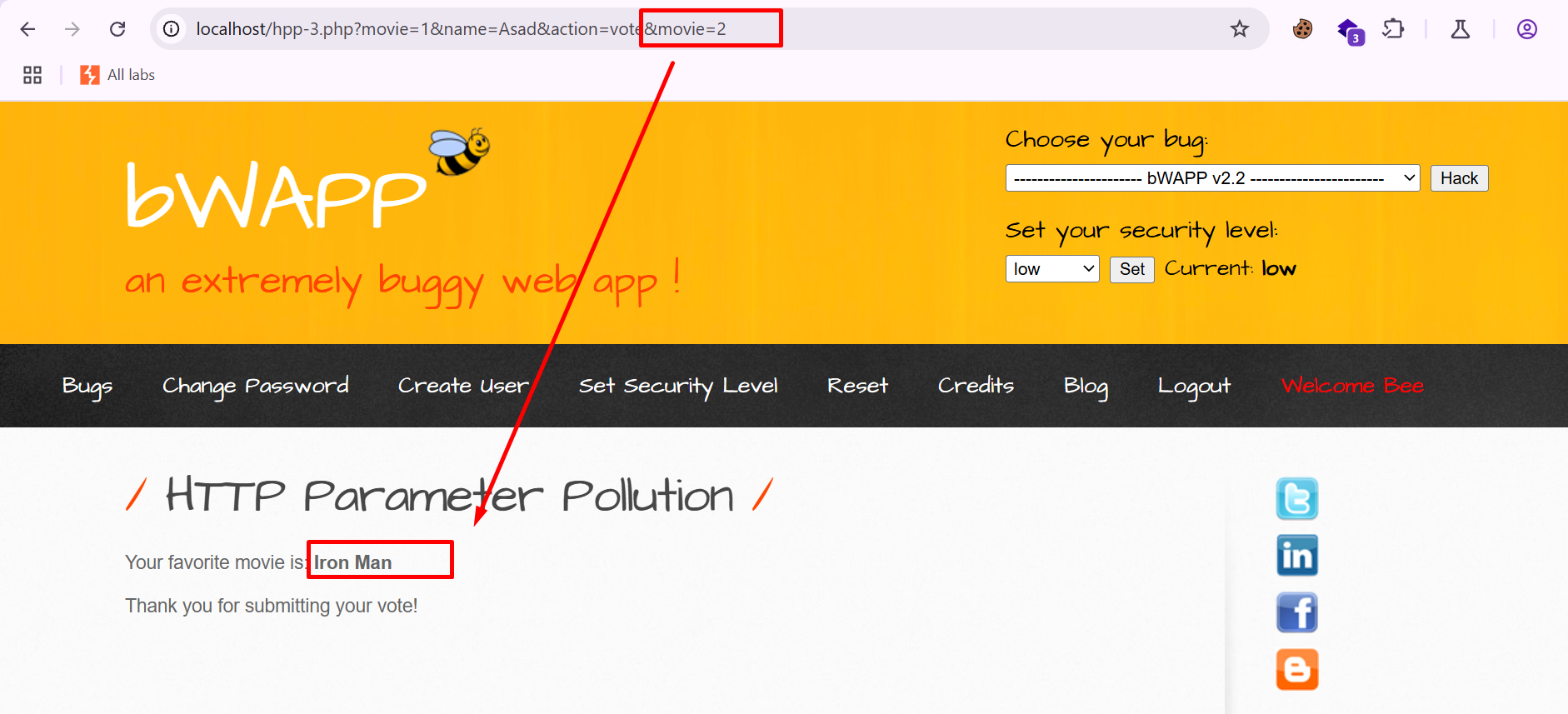Open the Bugs menu item
Screen dimensions: 1568x714
click(x=87, y=386)
